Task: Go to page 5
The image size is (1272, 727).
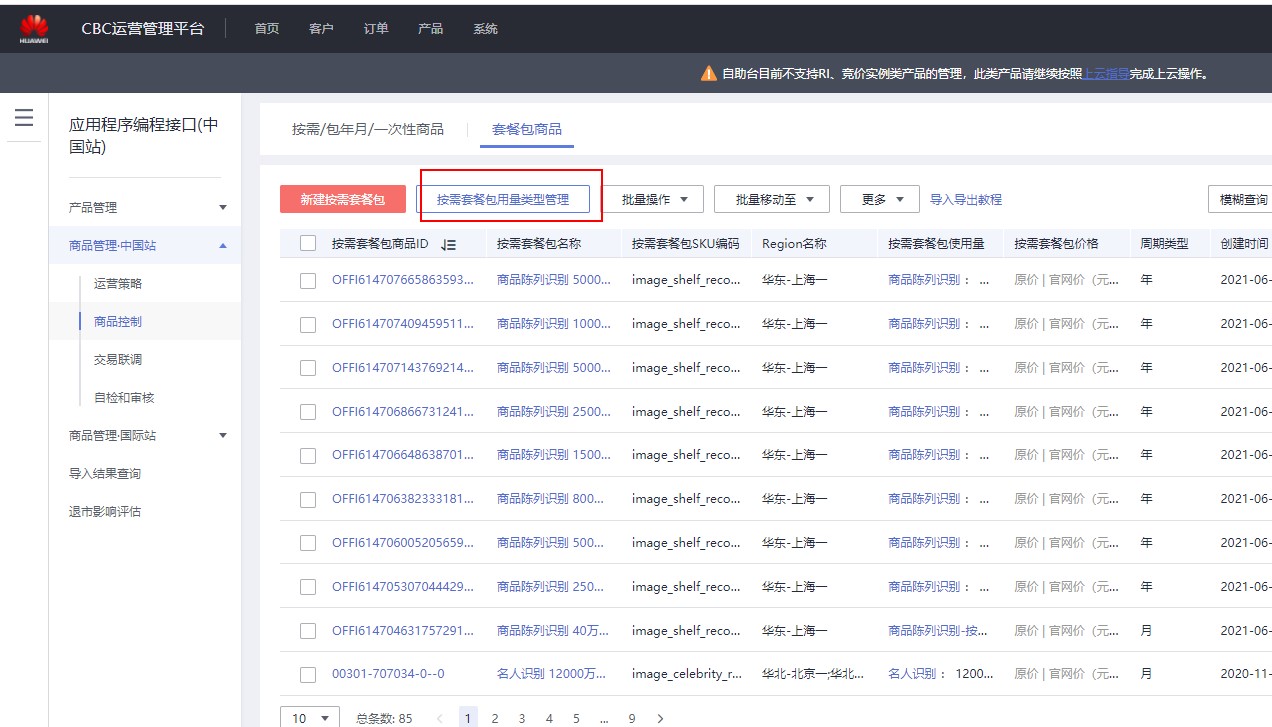Action: point(576,718)
